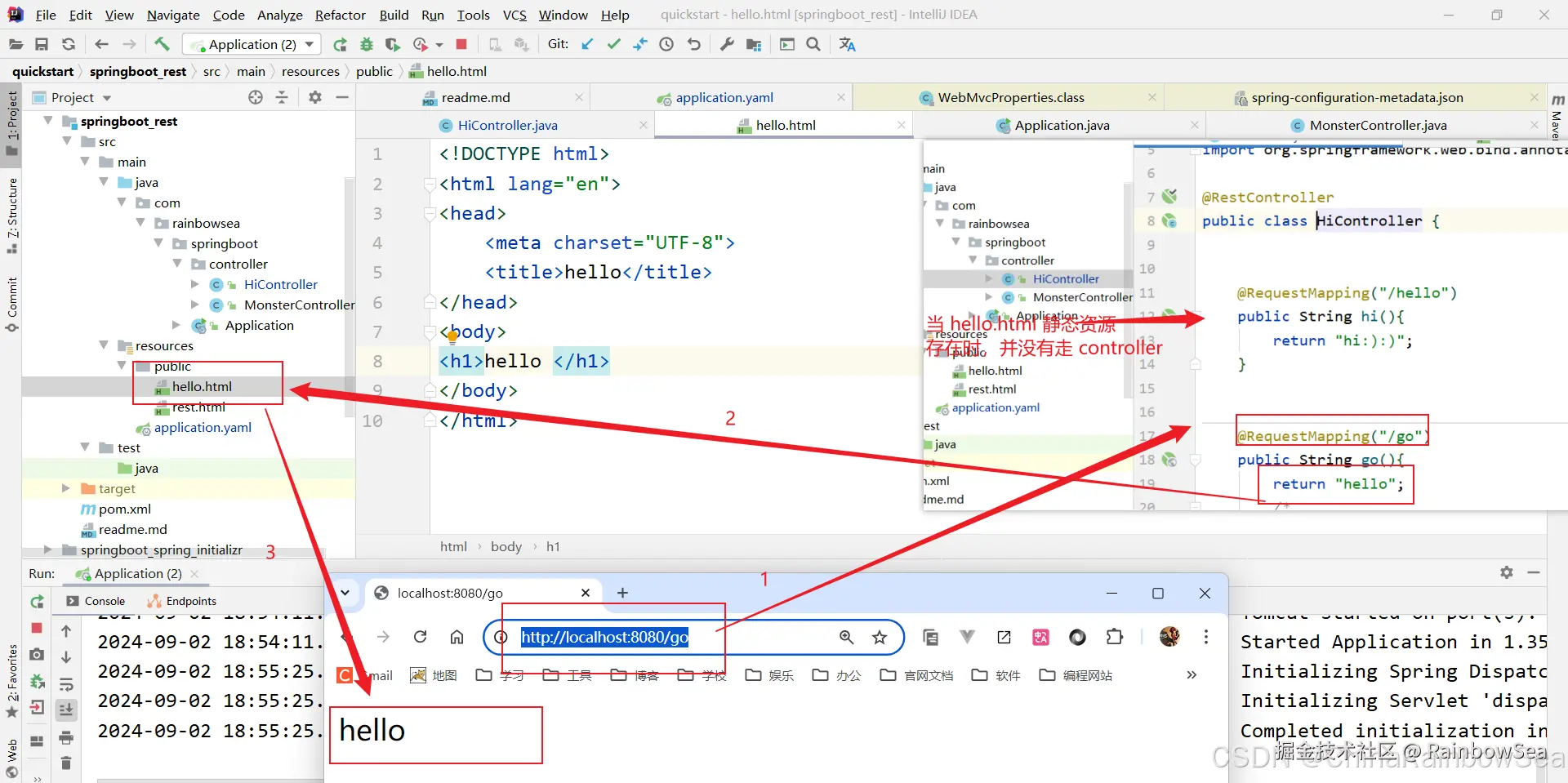
Task: Toggle the Web tool window stripe
Action: (x=11, y=759)
